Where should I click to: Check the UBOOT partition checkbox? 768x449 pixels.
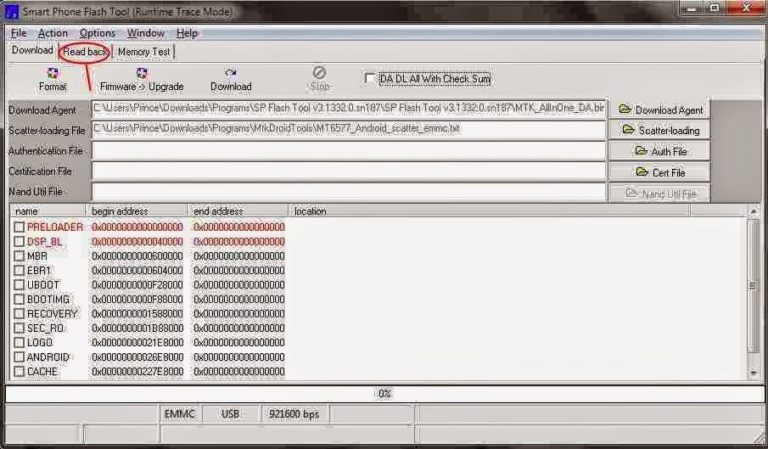tap(19, 285)
